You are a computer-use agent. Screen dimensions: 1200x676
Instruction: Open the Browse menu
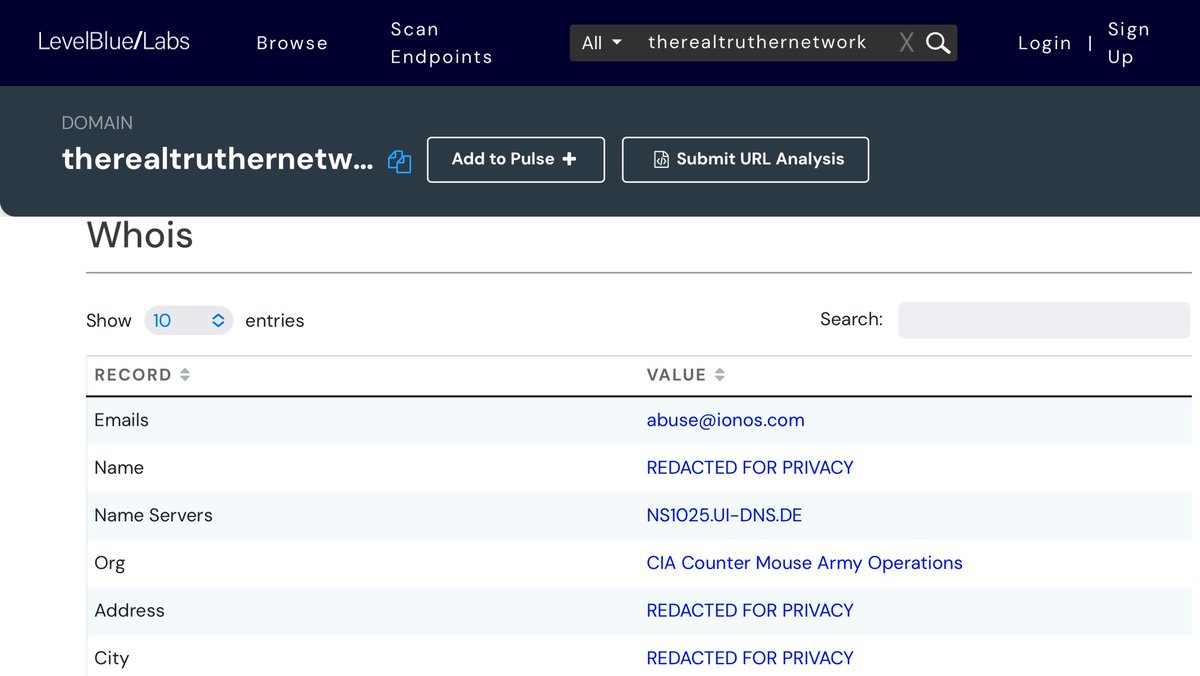click(x=292, y=43)
